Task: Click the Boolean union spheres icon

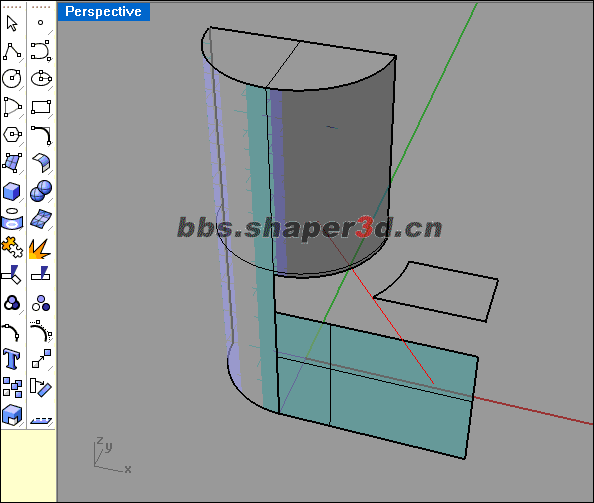Action: tap(41, 191)
